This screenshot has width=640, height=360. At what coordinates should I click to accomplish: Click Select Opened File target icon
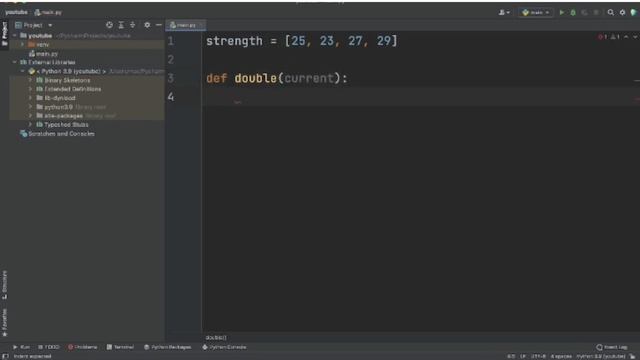point(109,25)
